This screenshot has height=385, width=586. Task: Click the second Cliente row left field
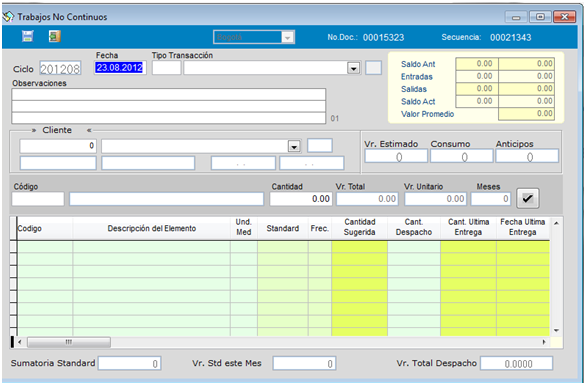pyautogui.click(x=58, y=163)
